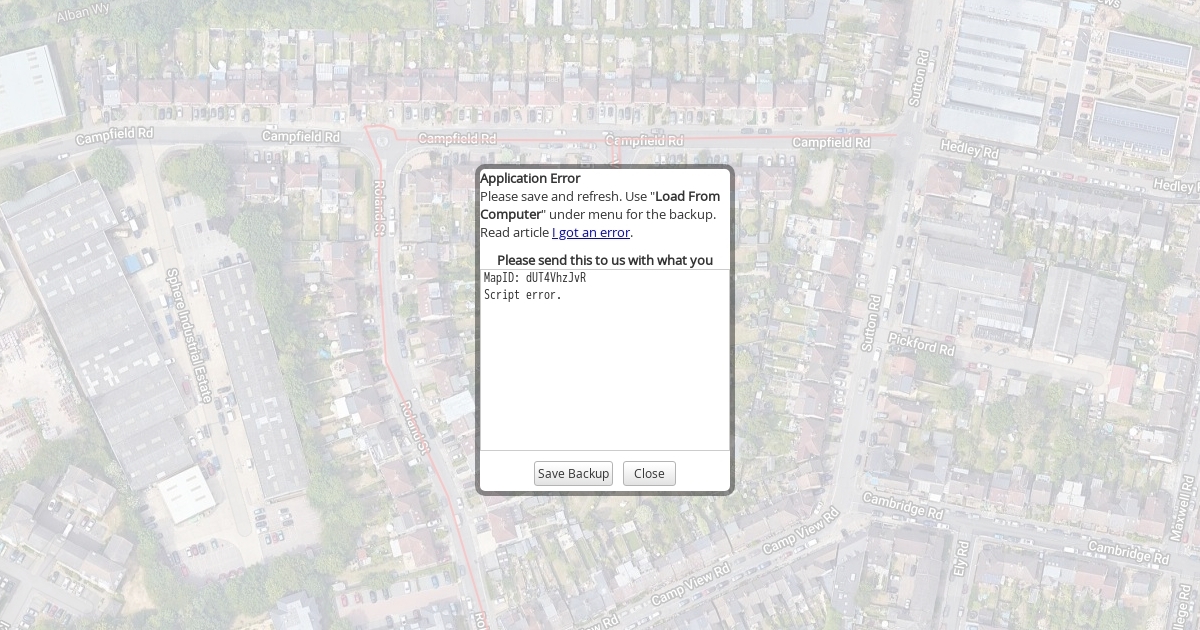
Task: Click the "Script error." text line
Action: (x=523, y=295)
